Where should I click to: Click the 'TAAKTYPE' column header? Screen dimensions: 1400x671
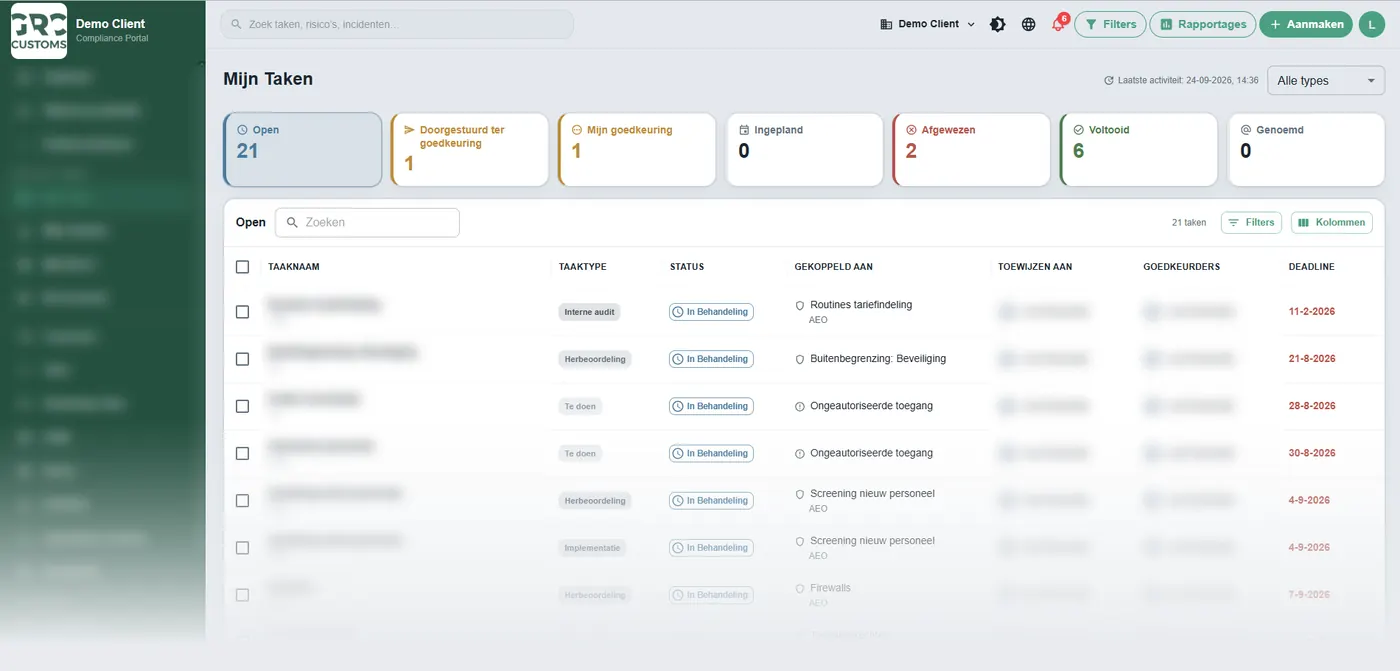point(583,267)
